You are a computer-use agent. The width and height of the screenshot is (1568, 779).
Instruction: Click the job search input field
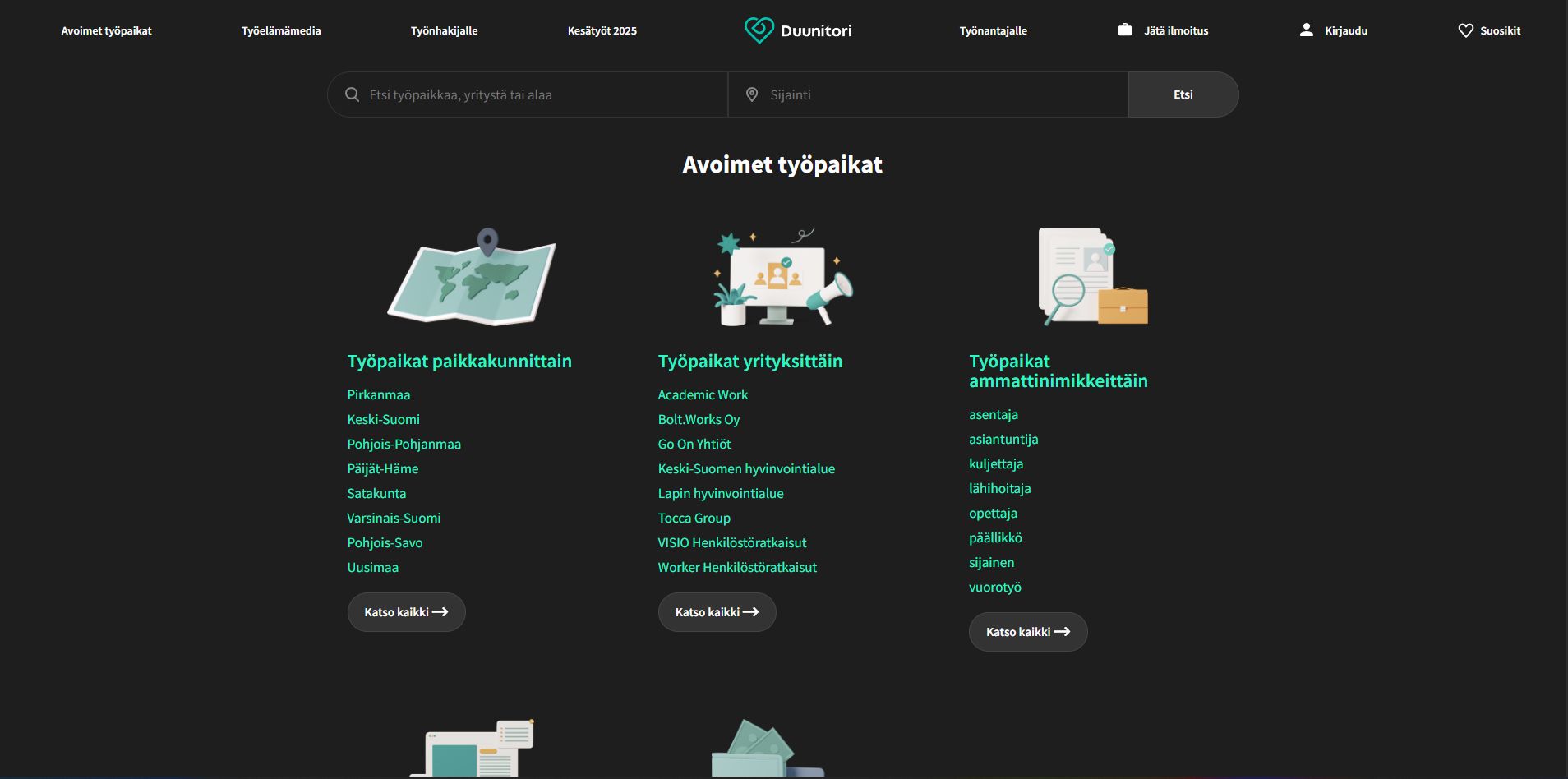tap(528, 94)
